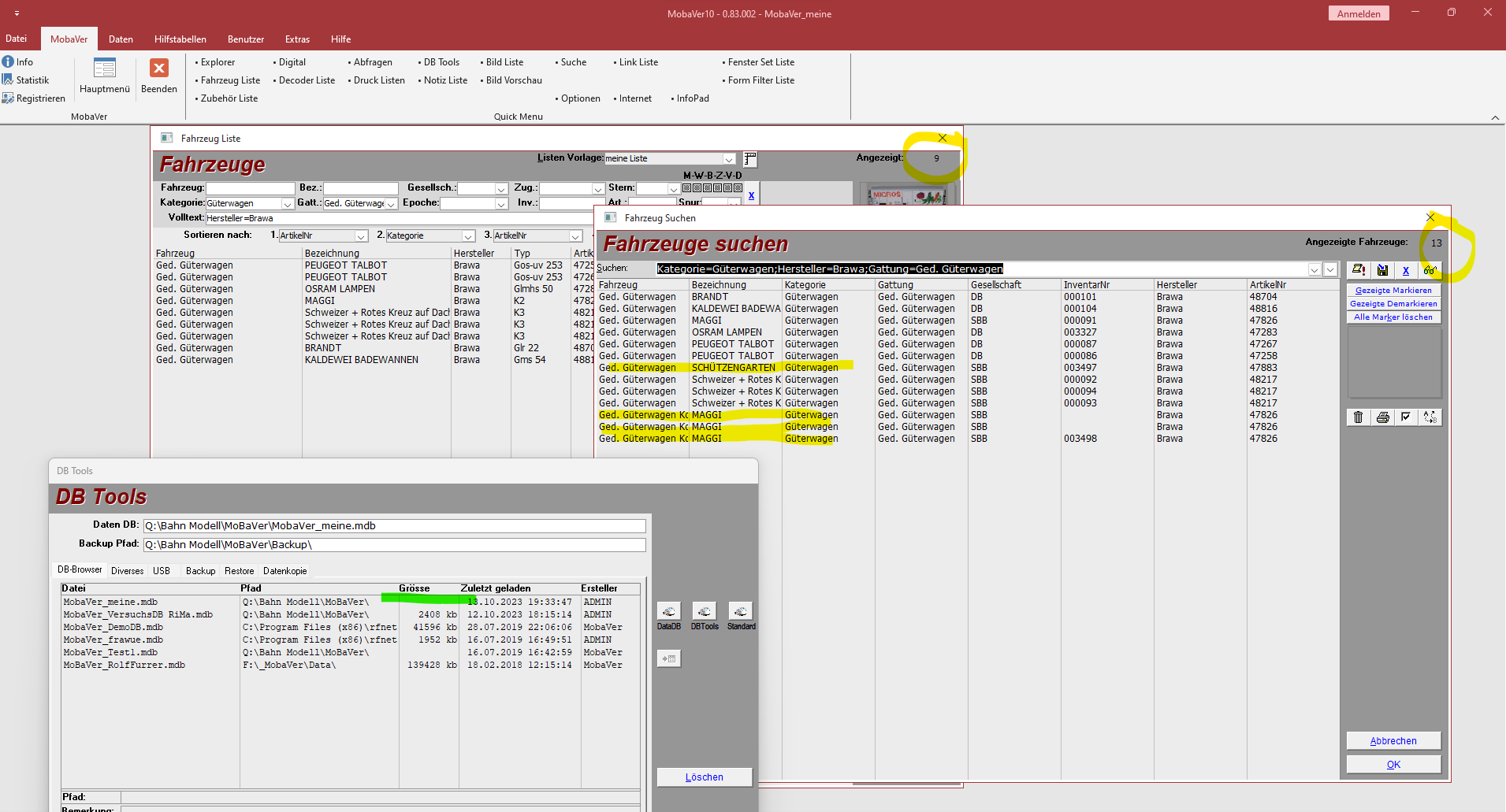Expand the Kategorie dropdown in Fahrzeug Liste
Screen dimensions: 1506x812
288,204
